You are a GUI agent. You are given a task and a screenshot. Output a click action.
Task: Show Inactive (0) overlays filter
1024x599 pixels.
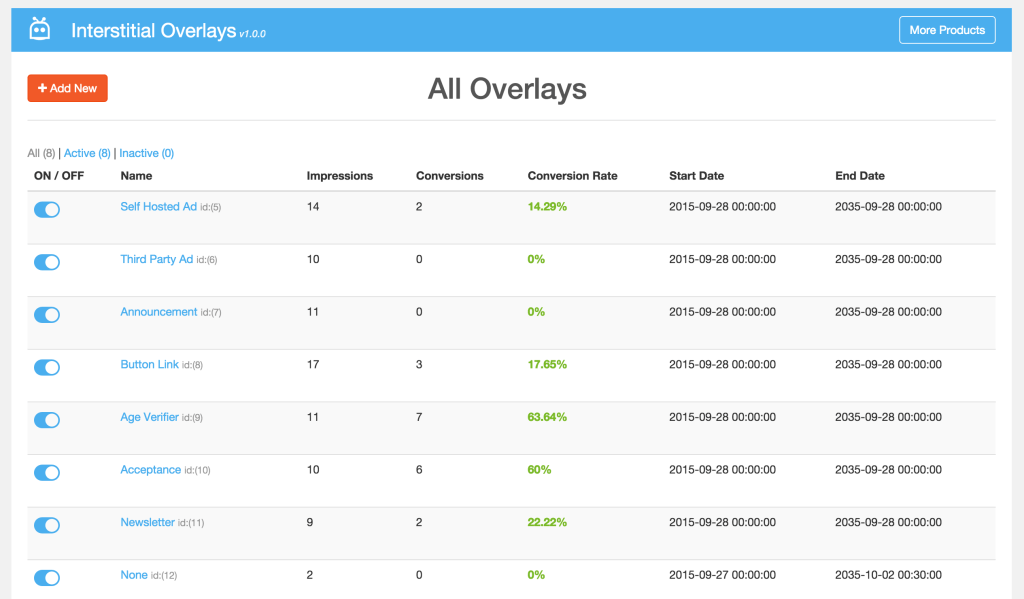(x=146, y=153)
